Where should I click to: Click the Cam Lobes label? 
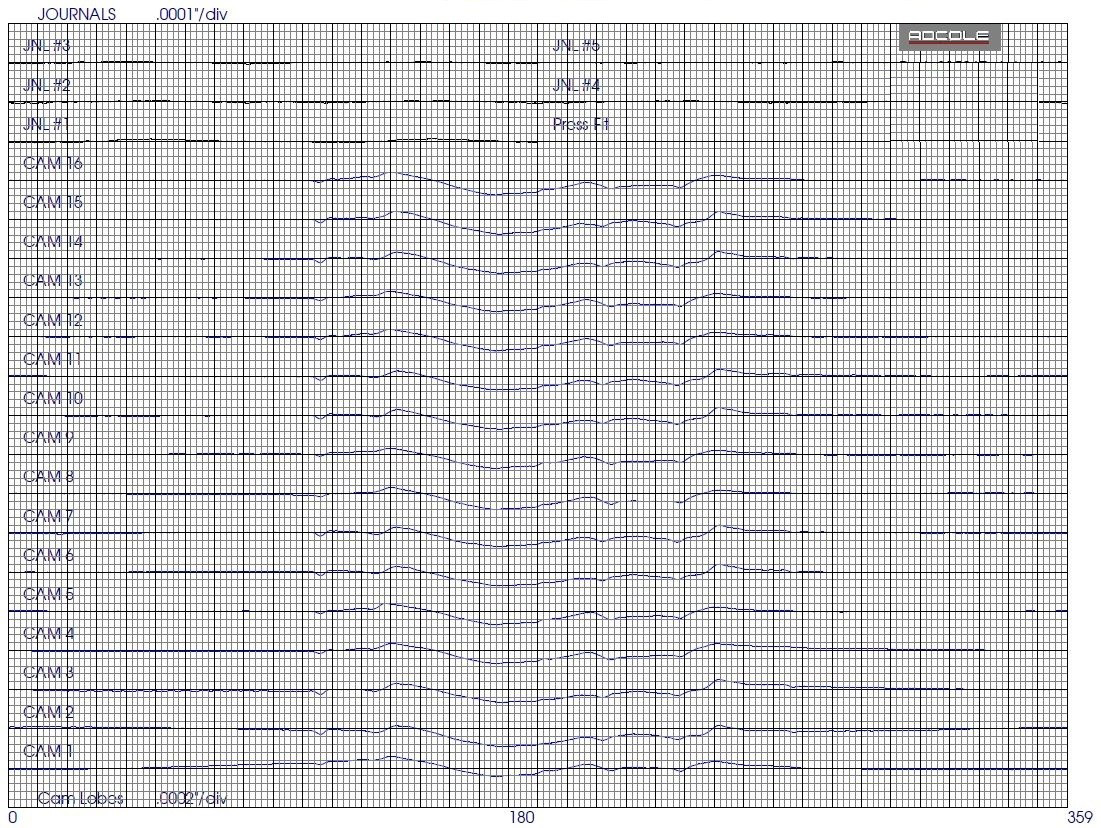click(x=81, y=798)
